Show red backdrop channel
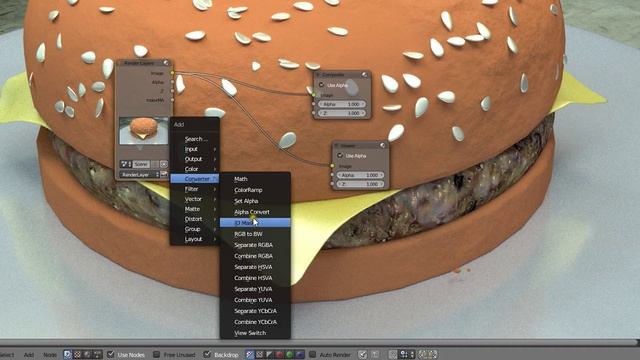The height and width of the screenshot is (360, 640). [279, 354]
